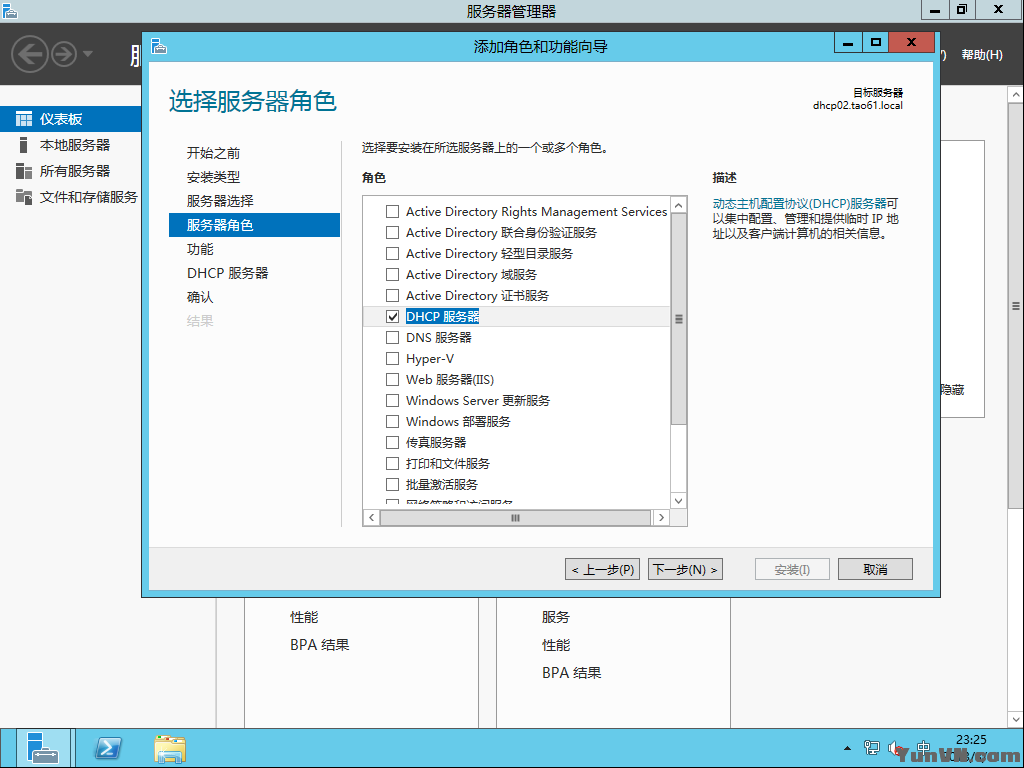Check Active Directory 轻型目录服务

tap(392, 253)
